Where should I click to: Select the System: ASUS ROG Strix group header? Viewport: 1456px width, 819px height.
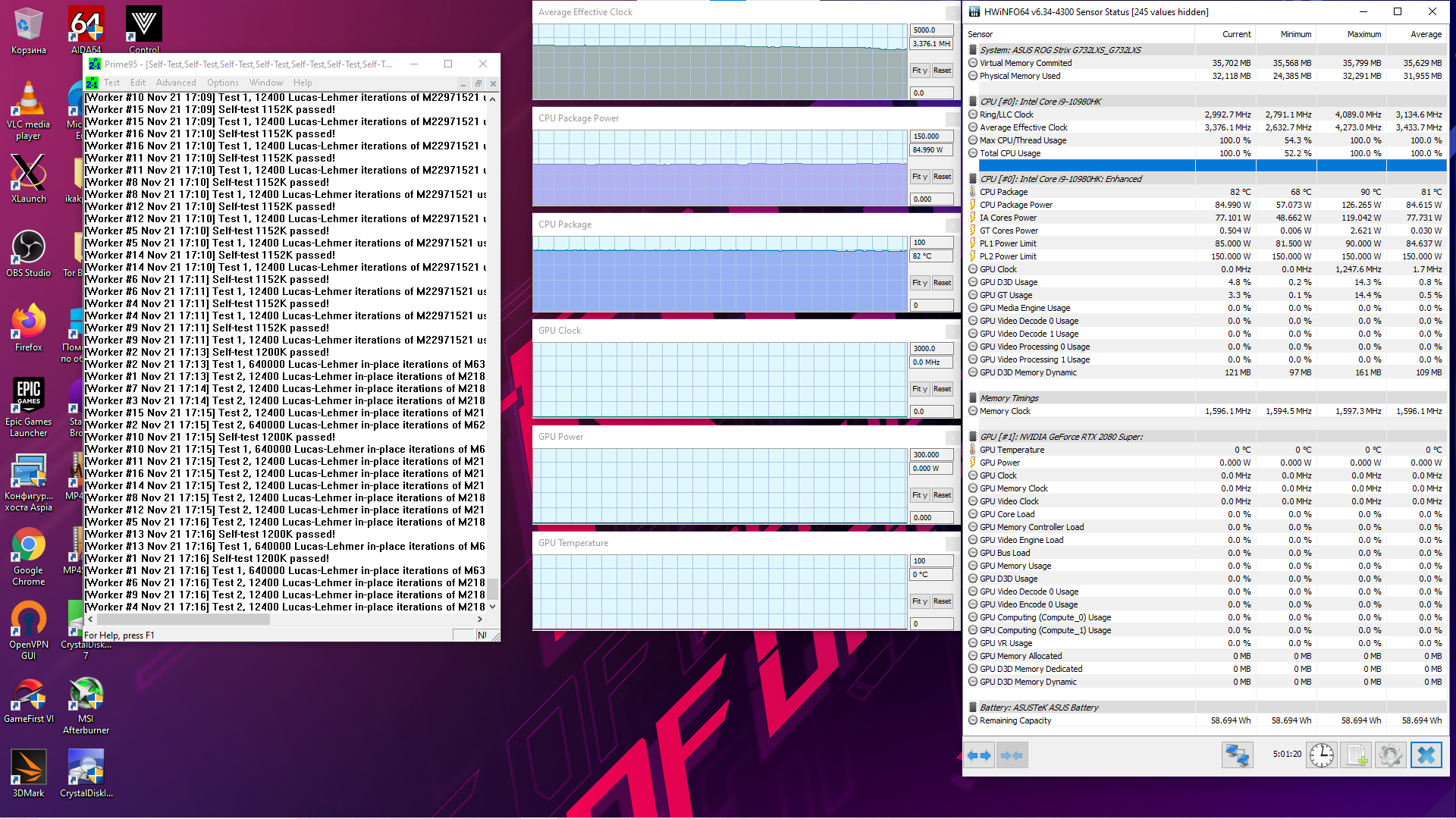[x=1206, y=50]
